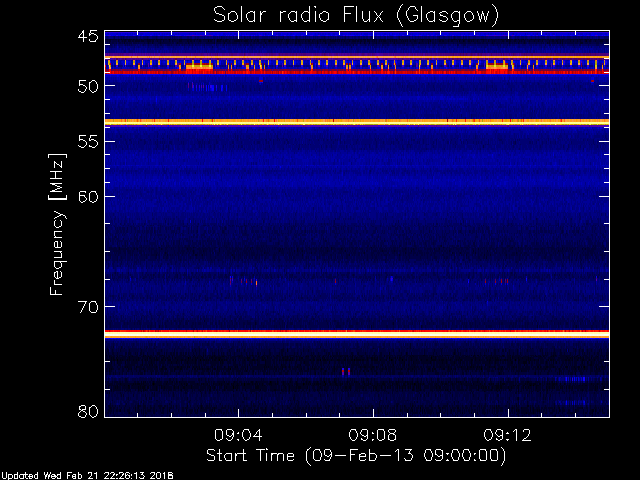The height and width of the screenshot is (480, 640).
Task: Click the 09:04 time tick label
Action: click(238, 435)
